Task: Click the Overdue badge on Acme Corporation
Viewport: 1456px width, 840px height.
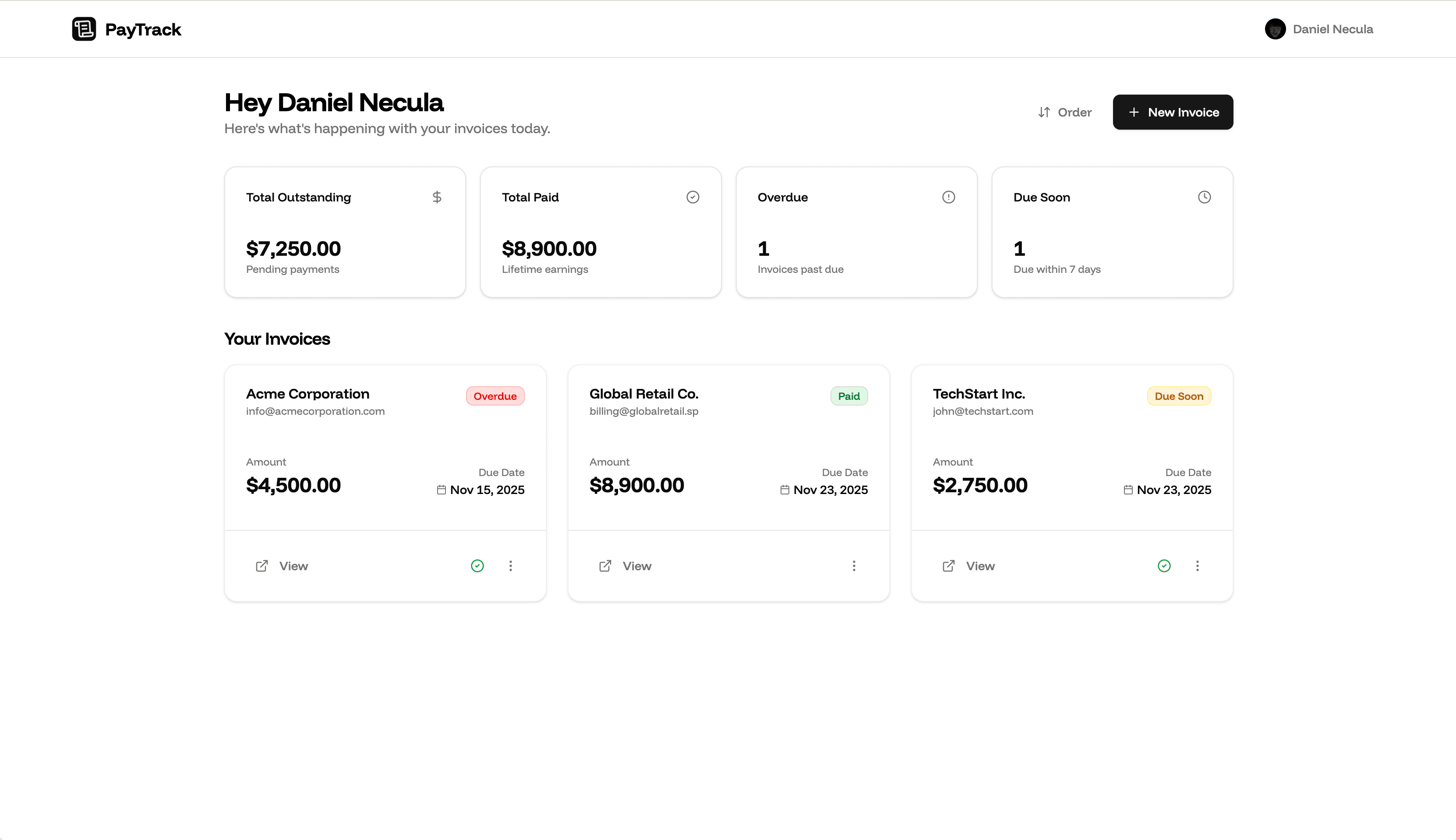Action: pyautogui.click(x=495, y=396)
